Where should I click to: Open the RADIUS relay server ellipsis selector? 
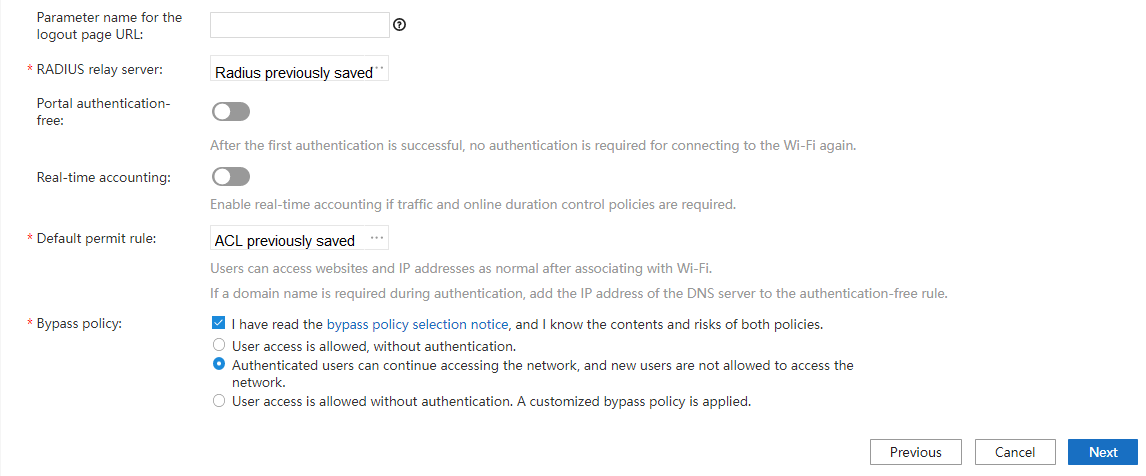(x=379, y=70)
